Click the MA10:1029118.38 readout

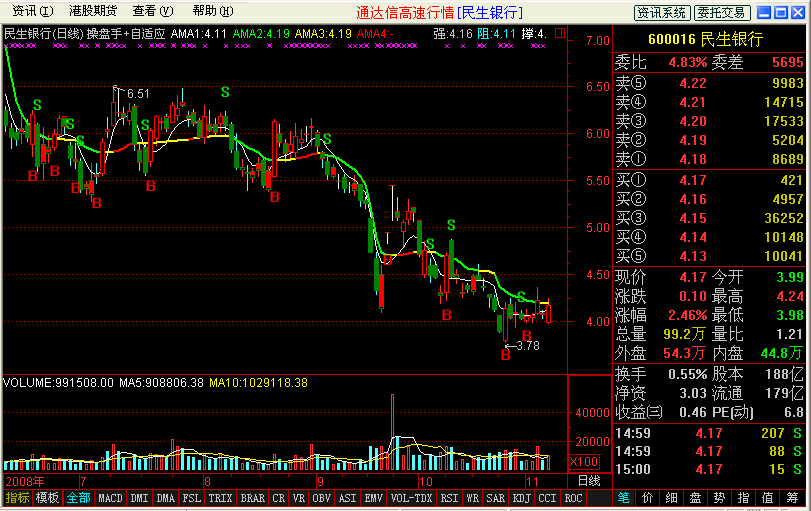point(258,383)
